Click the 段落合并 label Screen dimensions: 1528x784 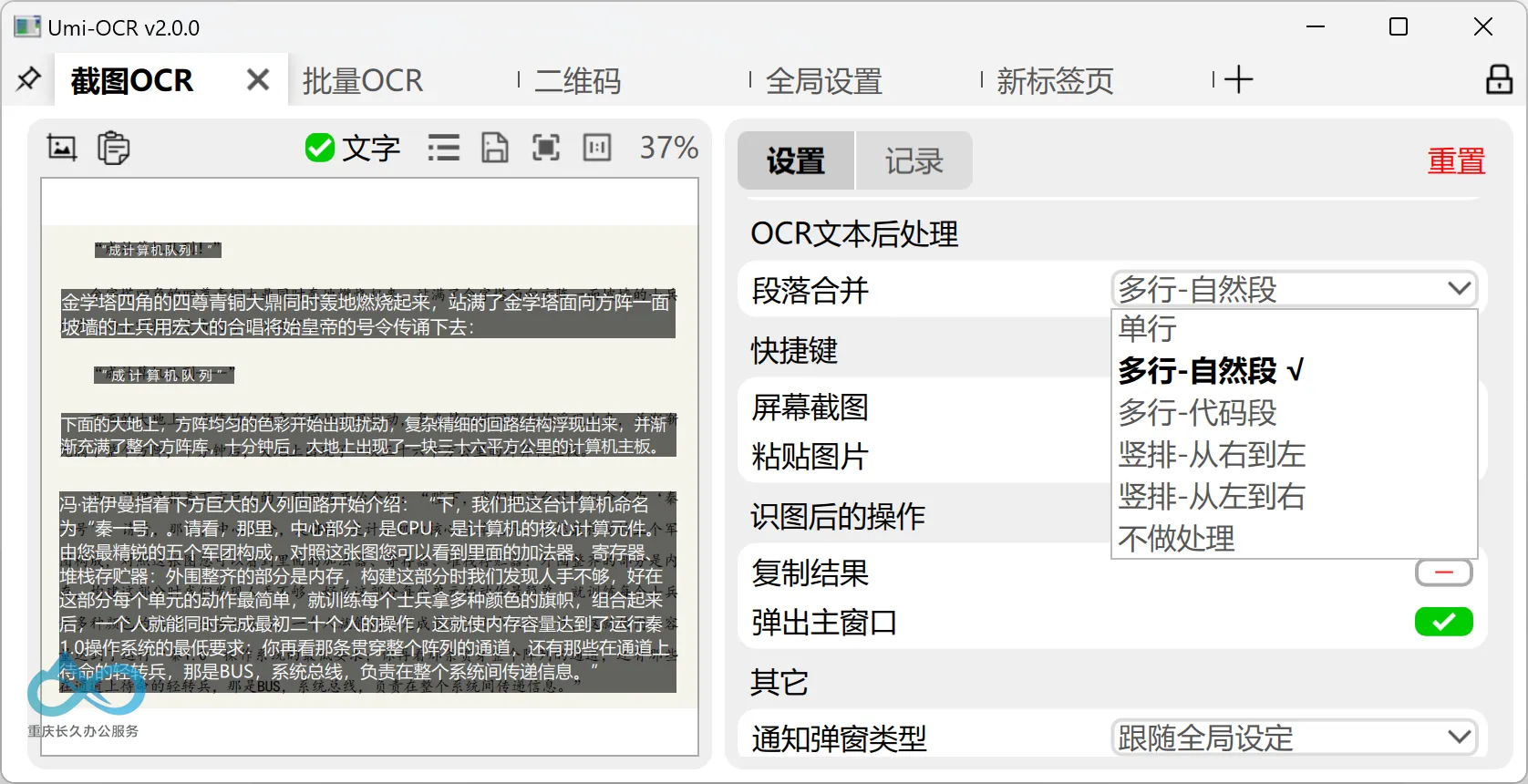pyautogui.click(x=810, y=290)
